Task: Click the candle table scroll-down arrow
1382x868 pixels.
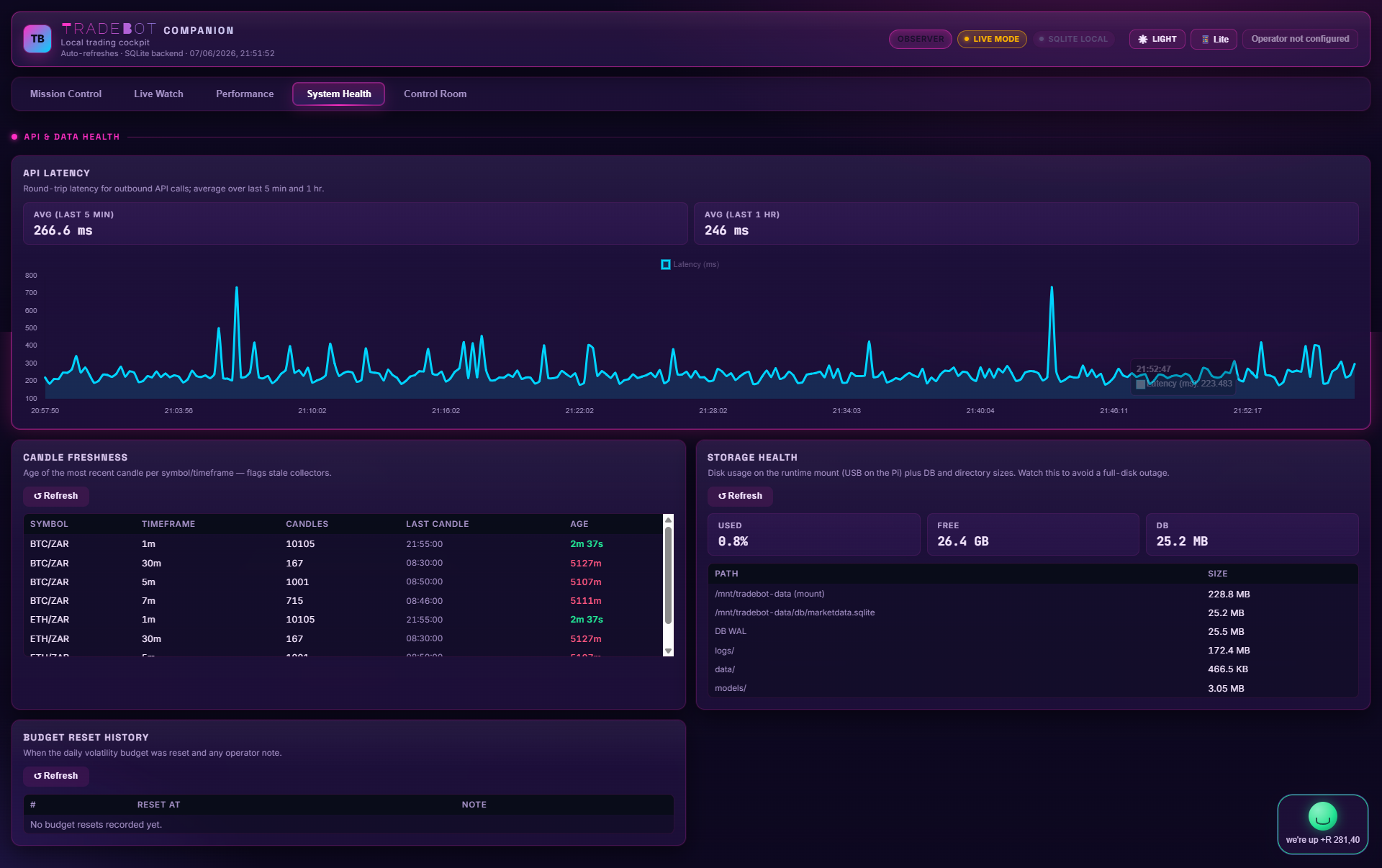Action: pos(668,651)
